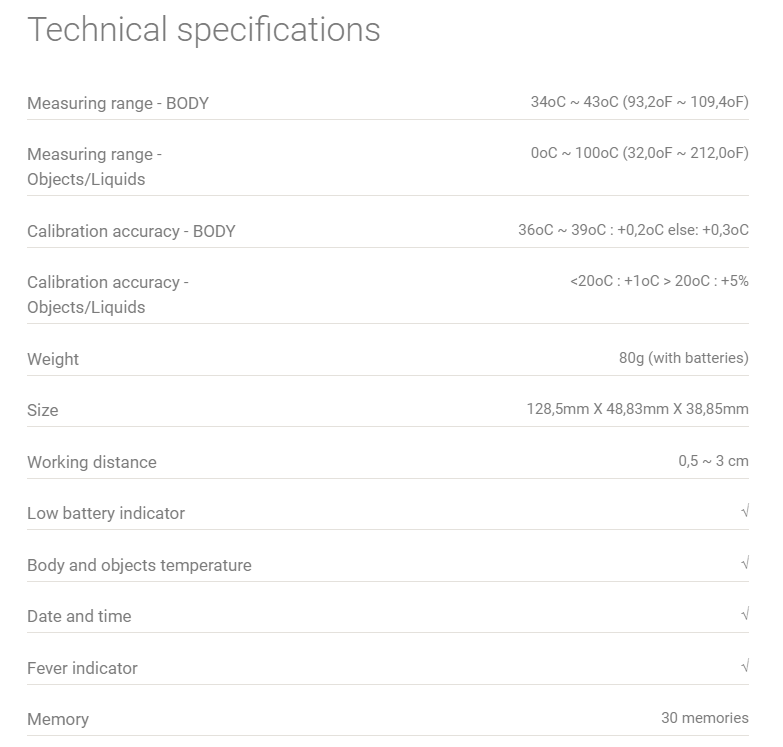Viewport: 783px width, 747px height.
Task: Click the 30 memories value
Action: (x=704, y=718)
